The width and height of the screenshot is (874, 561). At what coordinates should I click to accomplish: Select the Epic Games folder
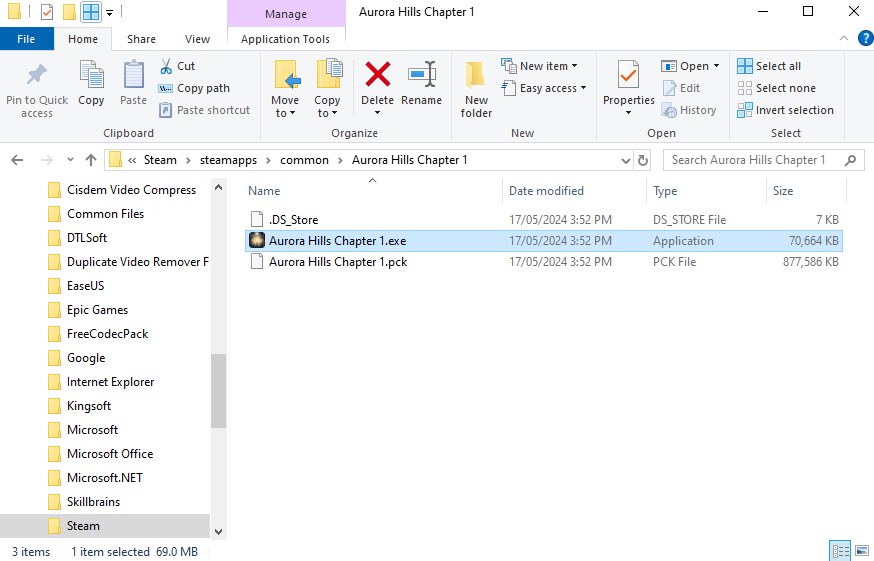pyautogui.click(x=88, y=310)
